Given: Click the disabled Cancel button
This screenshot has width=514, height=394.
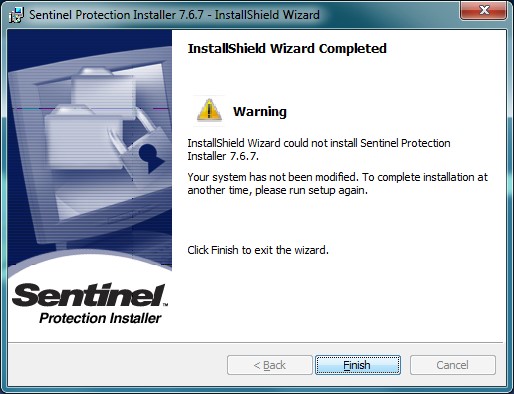Looking at the screenshot, I should coord(453,365).
